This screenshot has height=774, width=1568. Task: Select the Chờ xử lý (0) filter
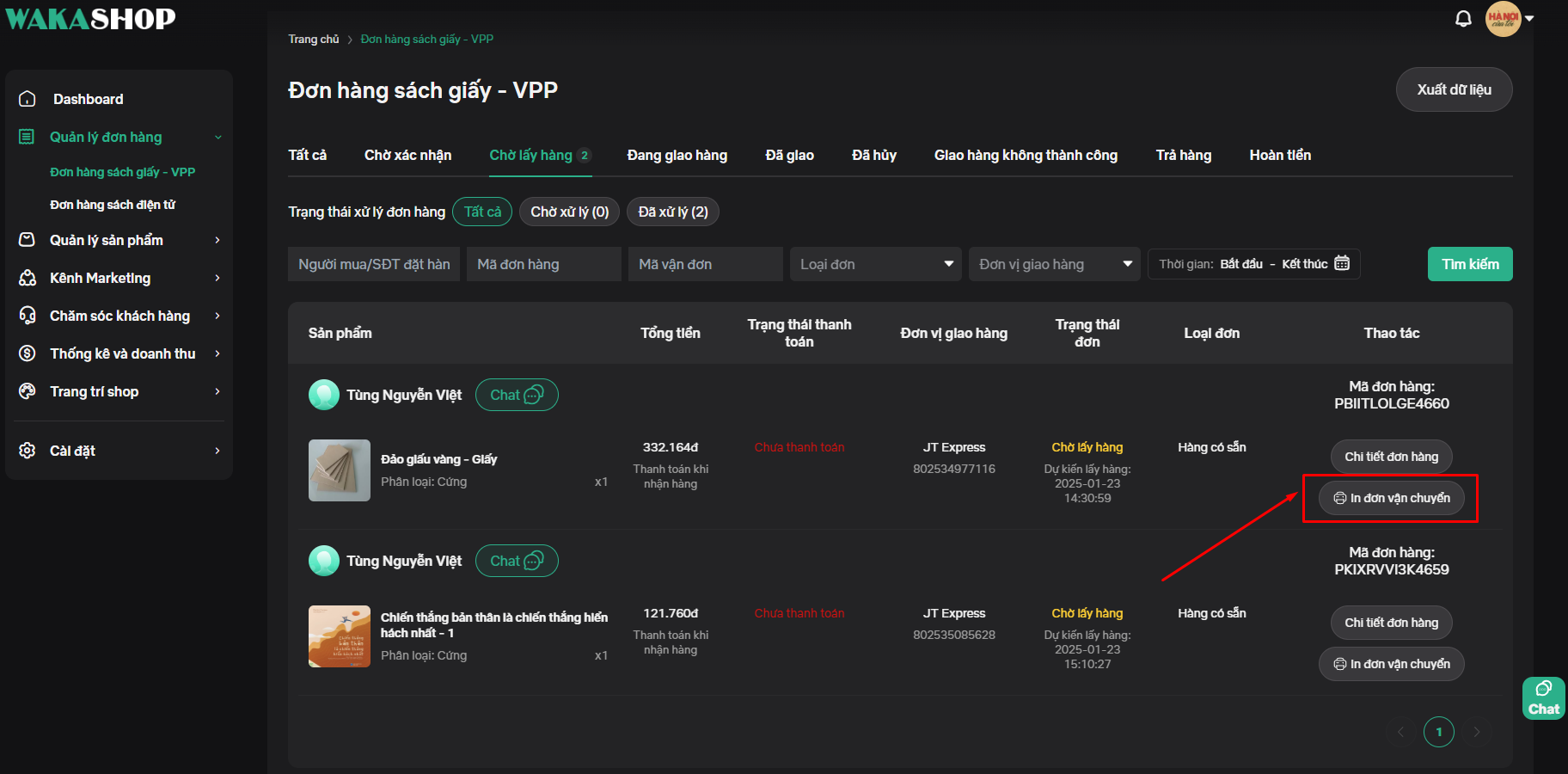pyautogui.click(x=569, y=212)
